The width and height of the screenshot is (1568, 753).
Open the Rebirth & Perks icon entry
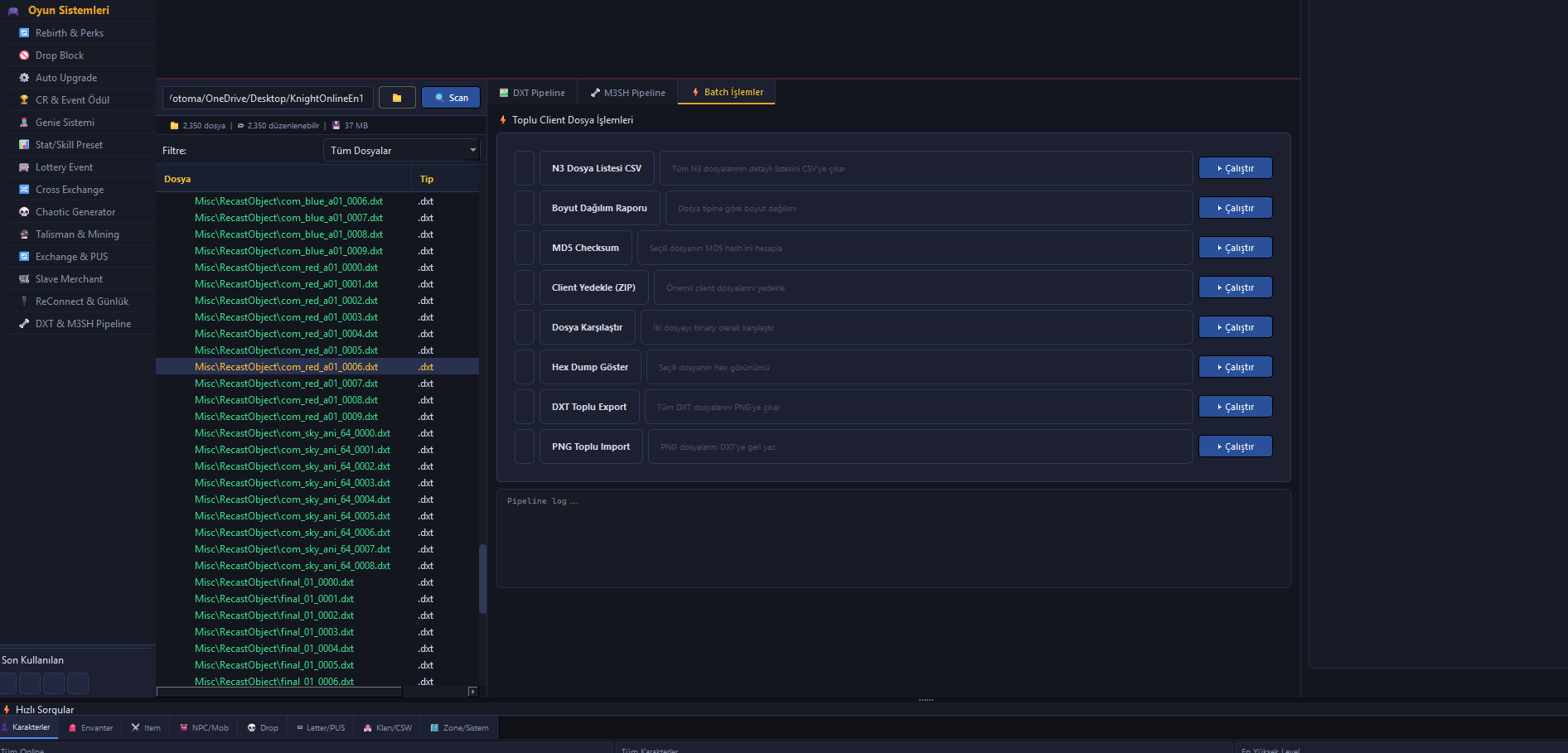24,33
